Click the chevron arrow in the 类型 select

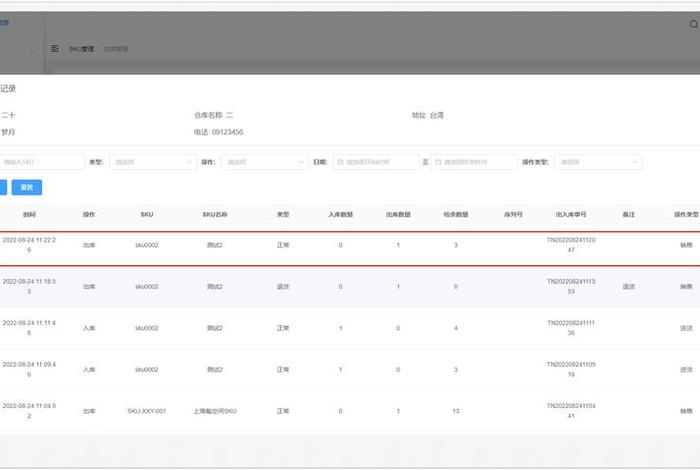[x=189, y=162]
